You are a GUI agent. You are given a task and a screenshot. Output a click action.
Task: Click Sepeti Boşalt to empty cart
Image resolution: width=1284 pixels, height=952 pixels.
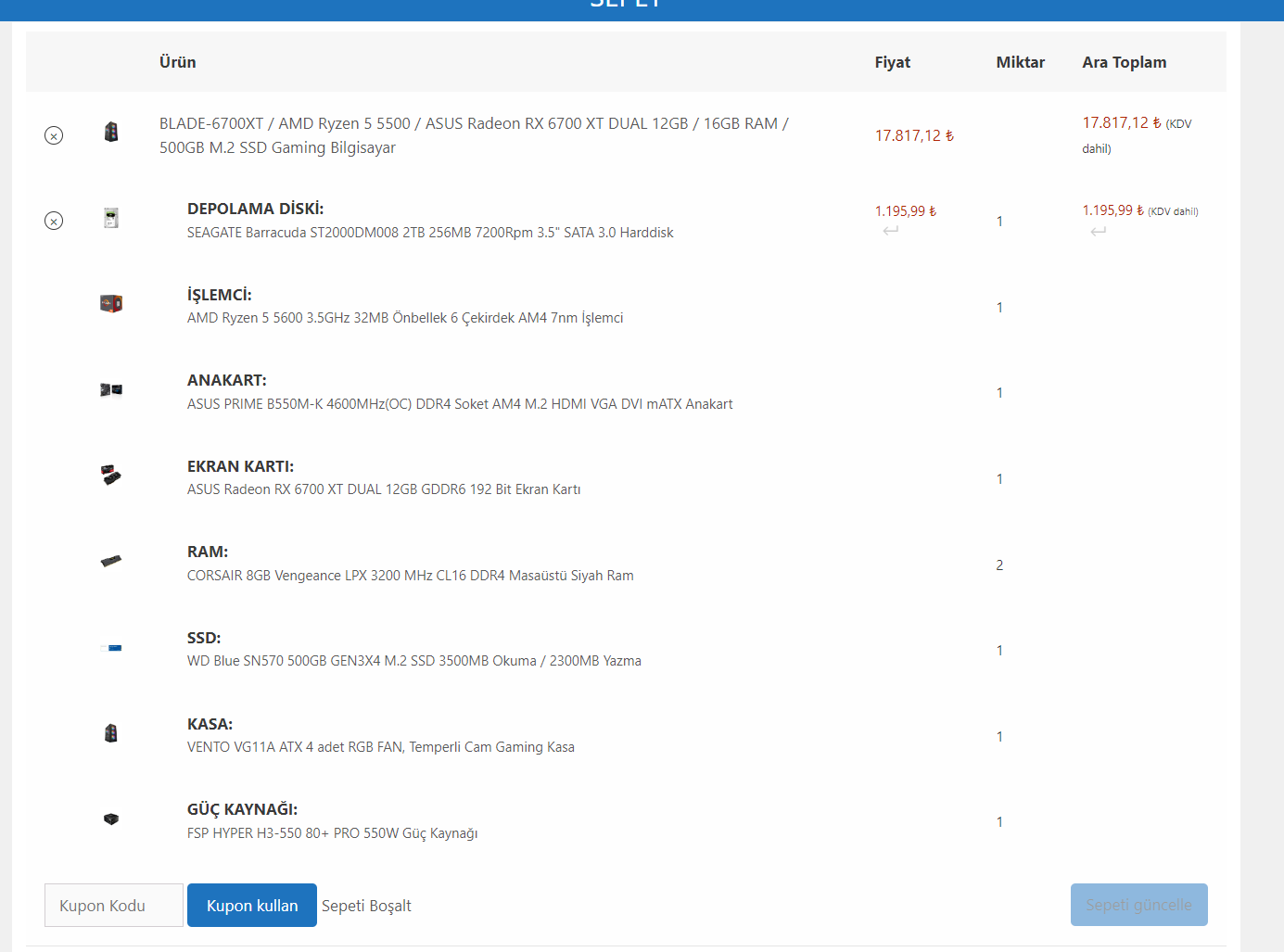(366, 906)
